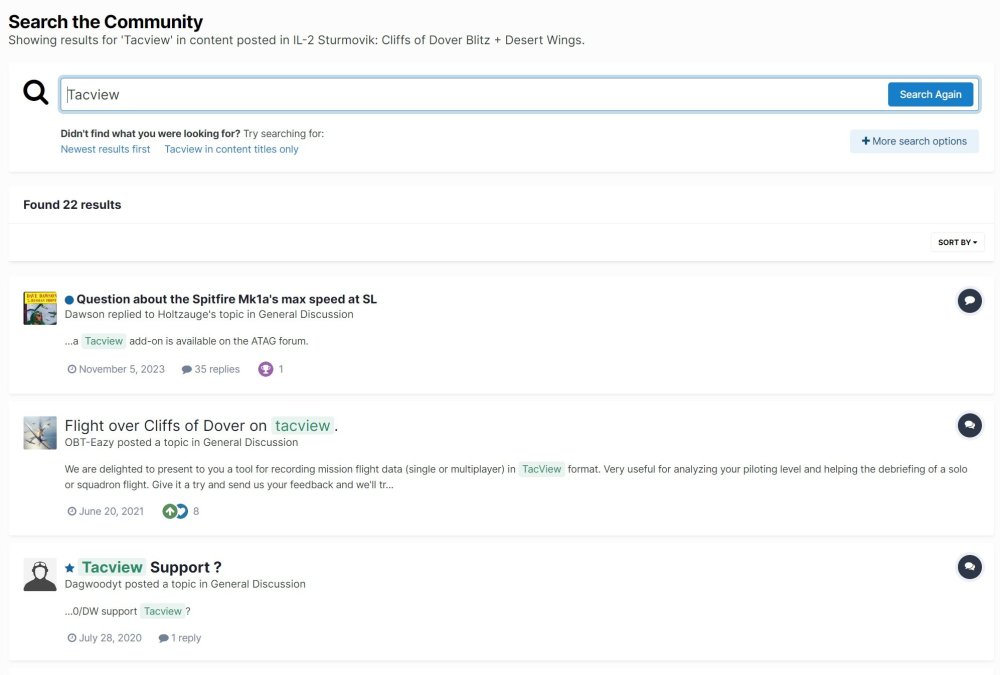
Task: Click Dawson's avatar thumbnail
Action: pos(40,308)
